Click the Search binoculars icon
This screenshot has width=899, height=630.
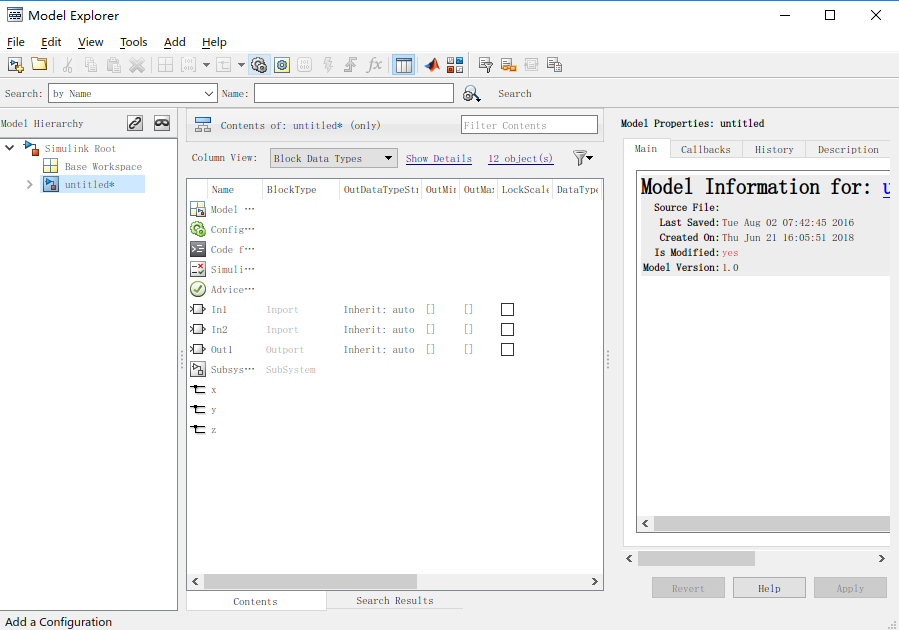(471, 93)
